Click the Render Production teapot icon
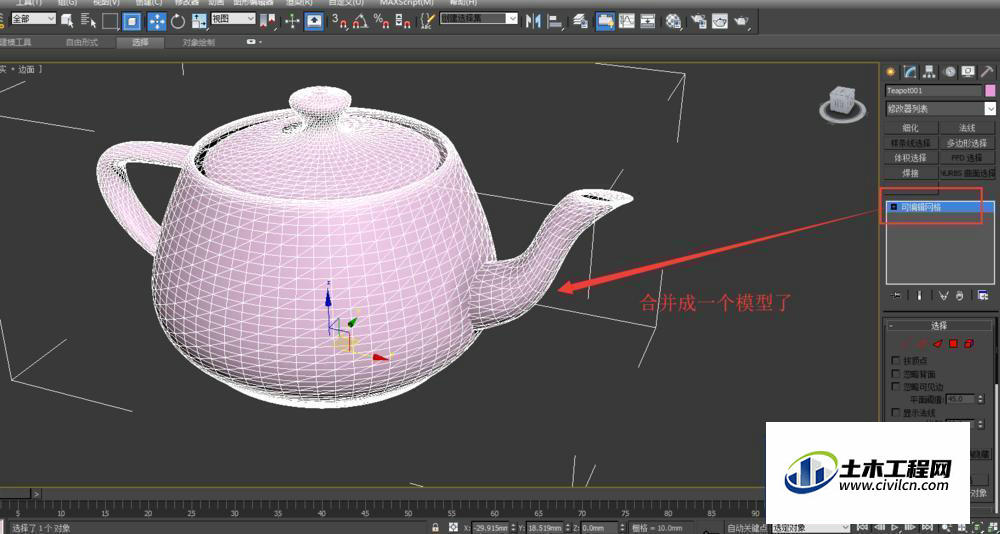 pos(742,22)
